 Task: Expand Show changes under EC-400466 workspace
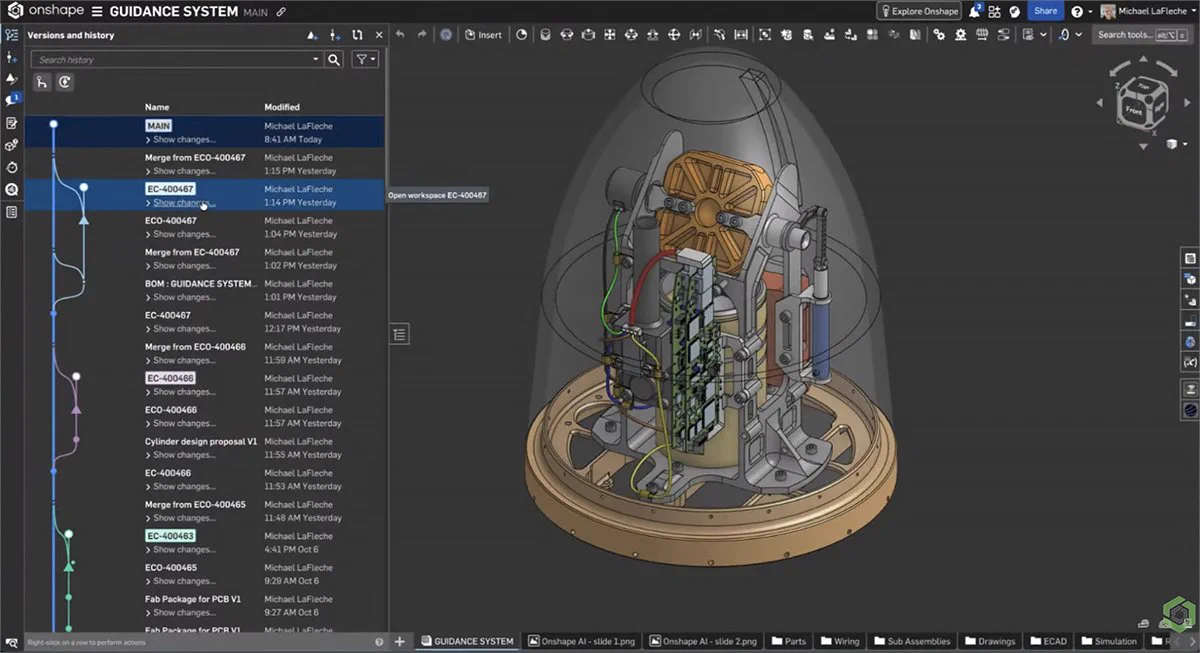click(x=180, y=392)
